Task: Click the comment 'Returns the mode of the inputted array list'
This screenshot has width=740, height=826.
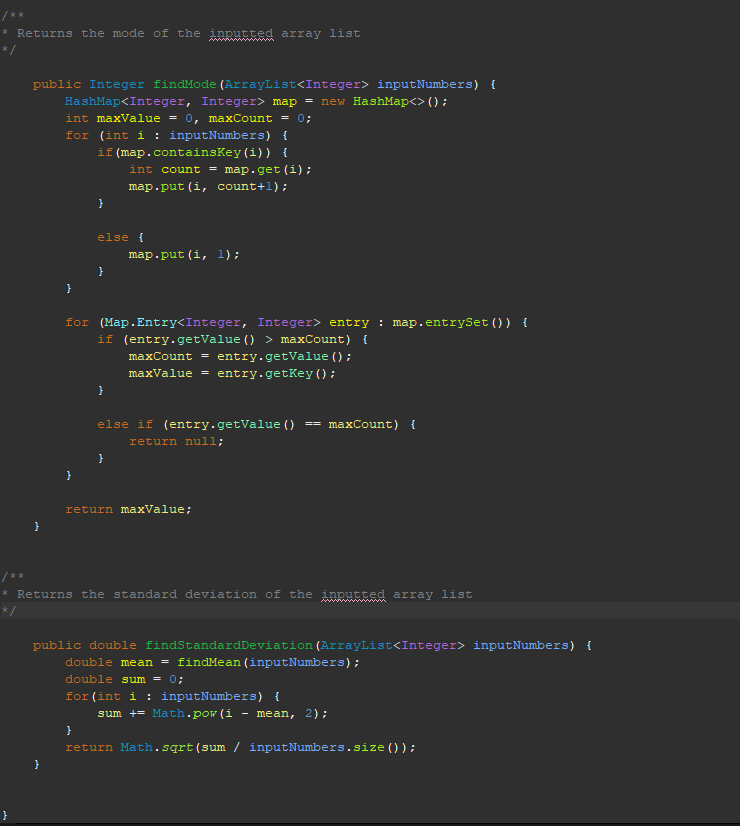Action: point(189,33)
